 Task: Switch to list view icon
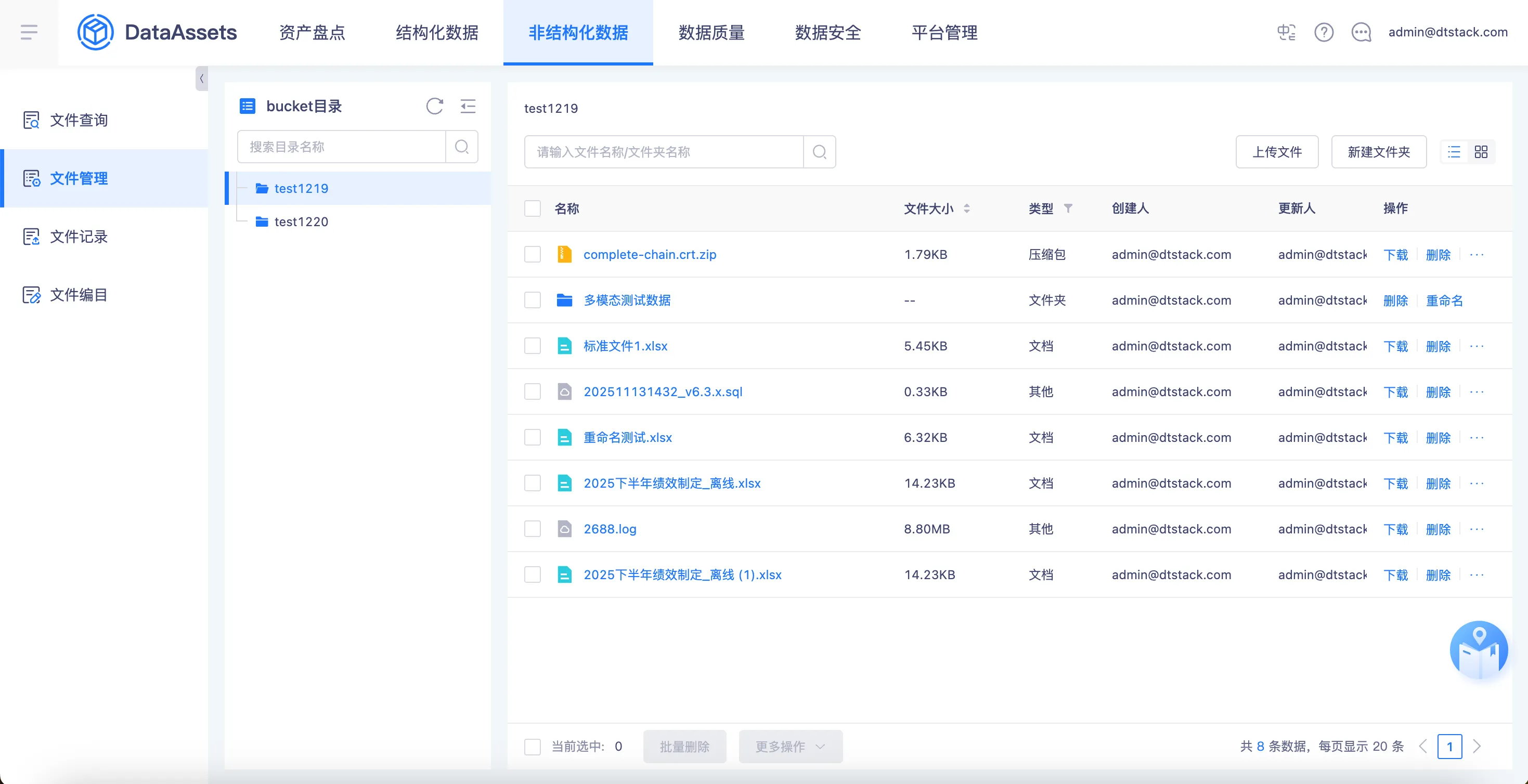click(1454, 152)
